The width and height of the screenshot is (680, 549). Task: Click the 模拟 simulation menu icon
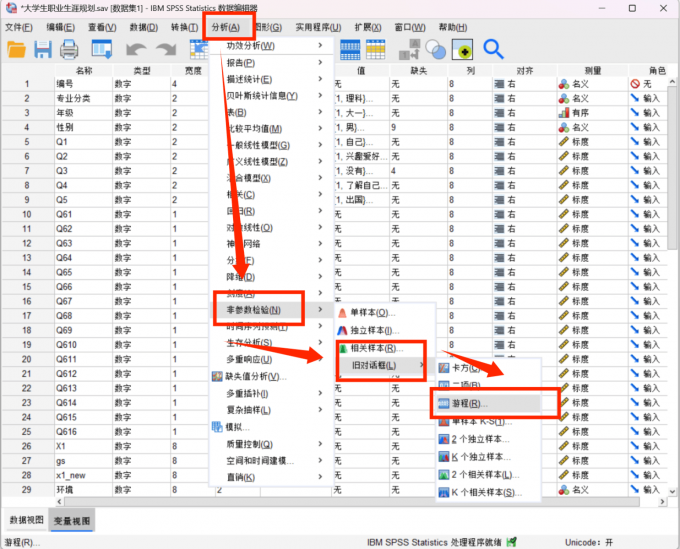pos(217,427)
